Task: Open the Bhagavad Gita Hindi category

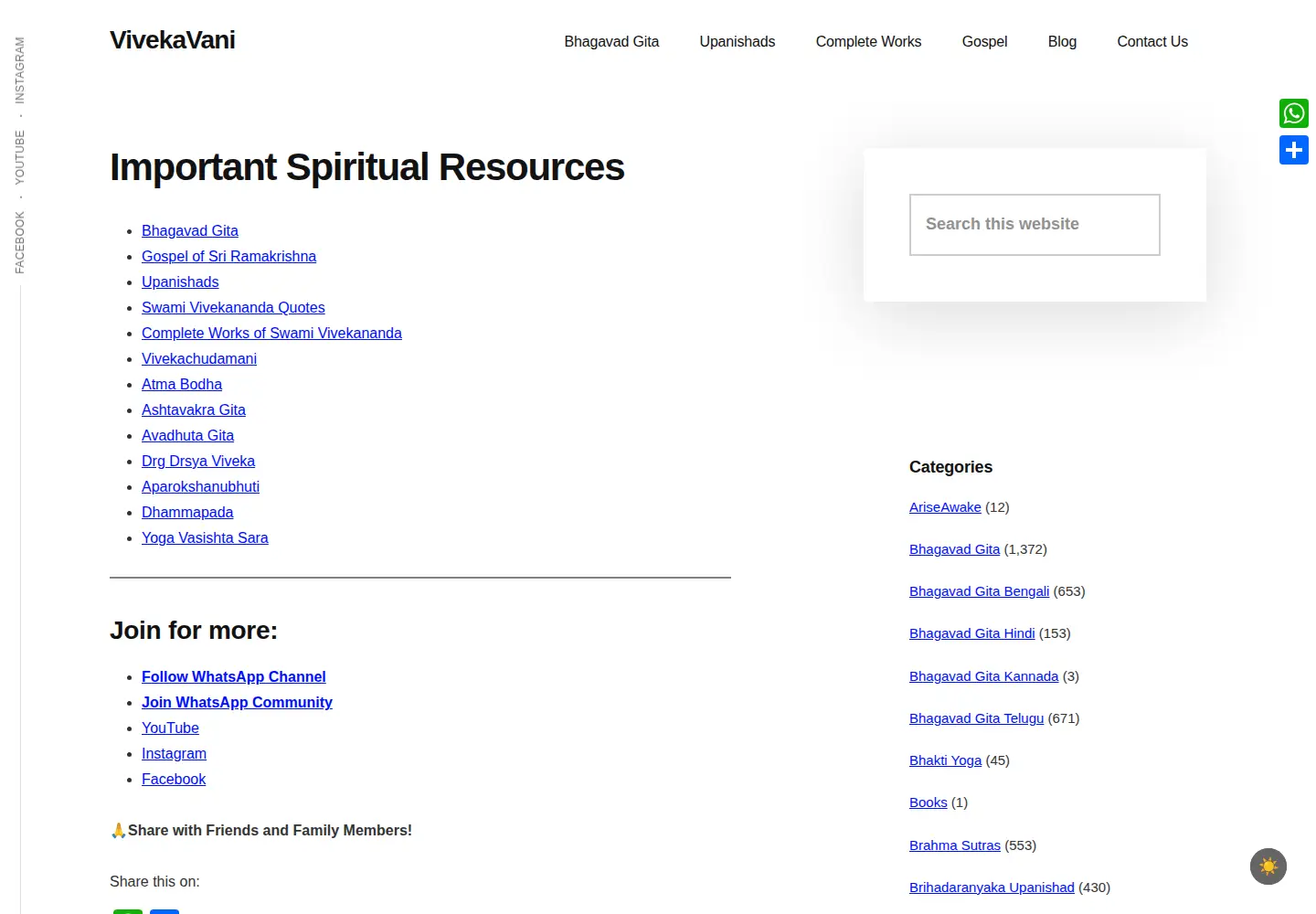Action: pyautogui.click(x=972, y=633)
